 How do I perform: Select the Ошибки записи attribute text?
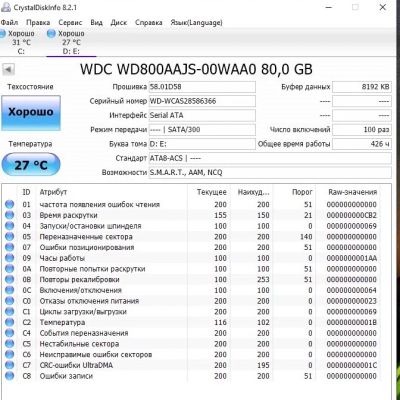66,376
